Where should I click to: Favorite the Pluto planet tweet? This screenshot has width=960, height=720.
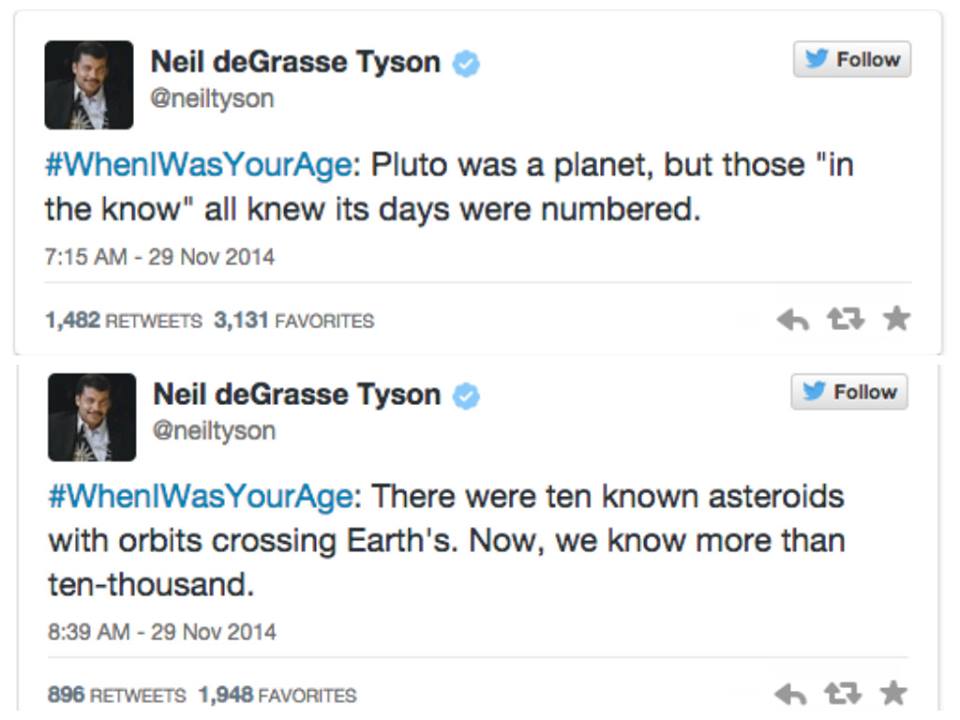pyautogui.click(x=897, y=318)
